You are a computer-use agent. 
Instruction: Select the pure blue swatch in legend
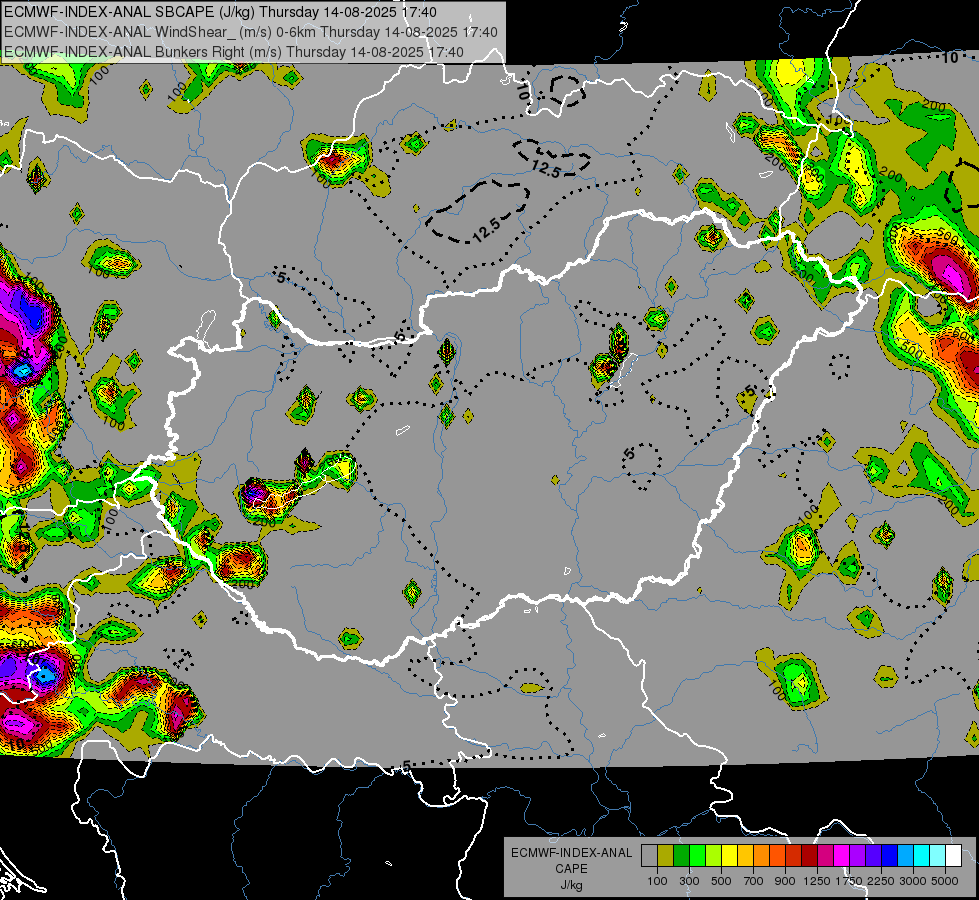point(890,856)
